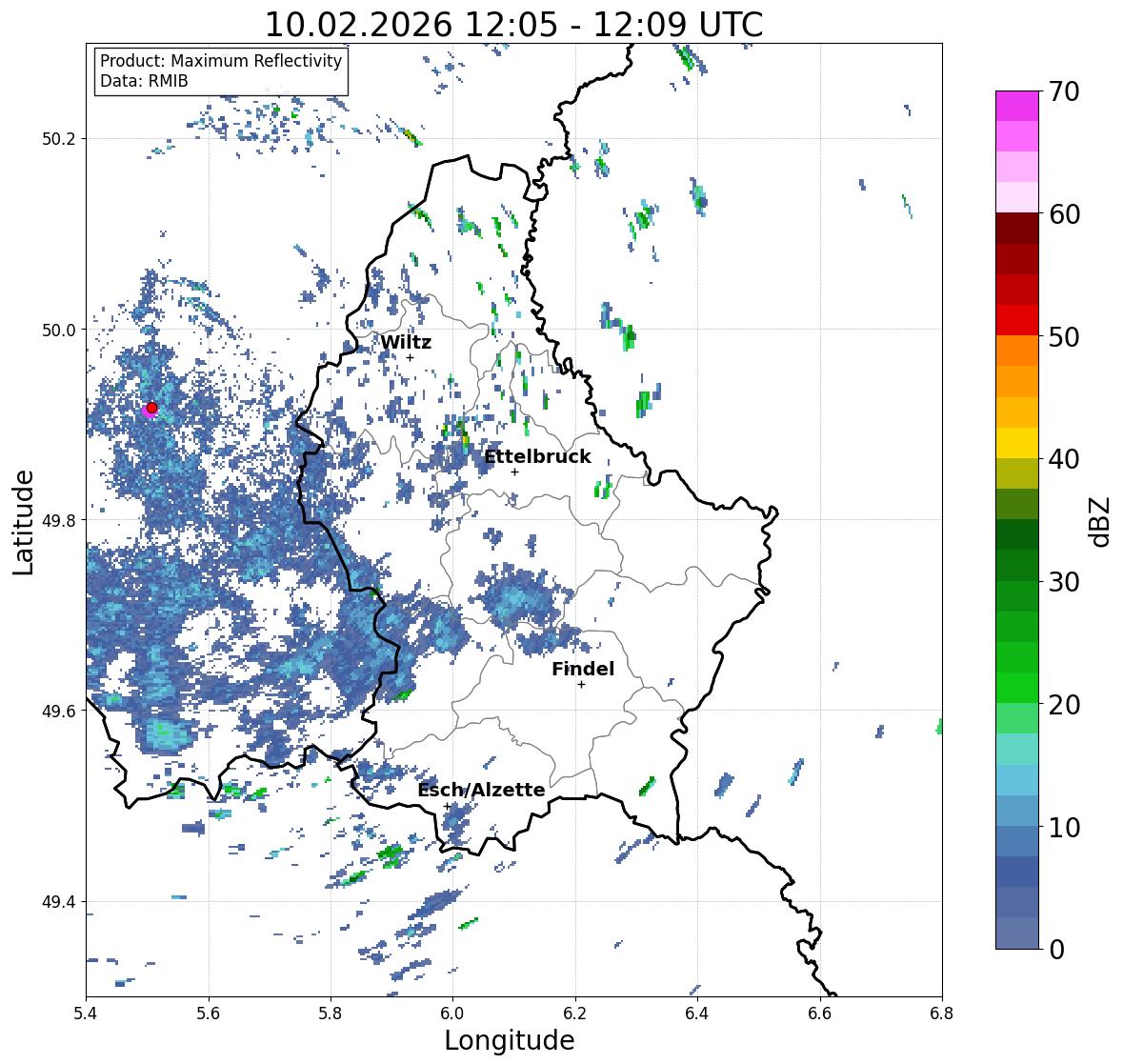Click the 6.4 longitude tick label
Screen dimensions: 1123x1064
(x=697, y=1014)
